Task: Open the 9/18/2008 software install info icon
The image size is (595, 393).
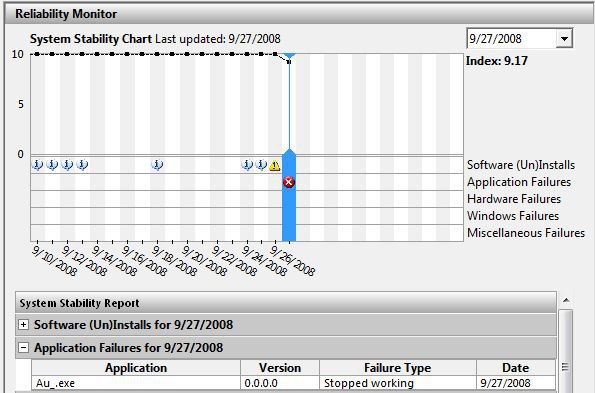Action: point(157,165)
